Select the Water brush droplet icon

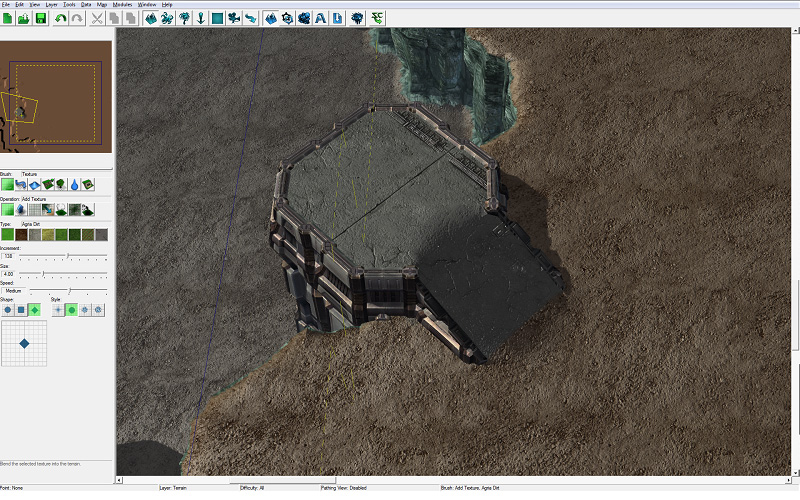click(74, 185)
